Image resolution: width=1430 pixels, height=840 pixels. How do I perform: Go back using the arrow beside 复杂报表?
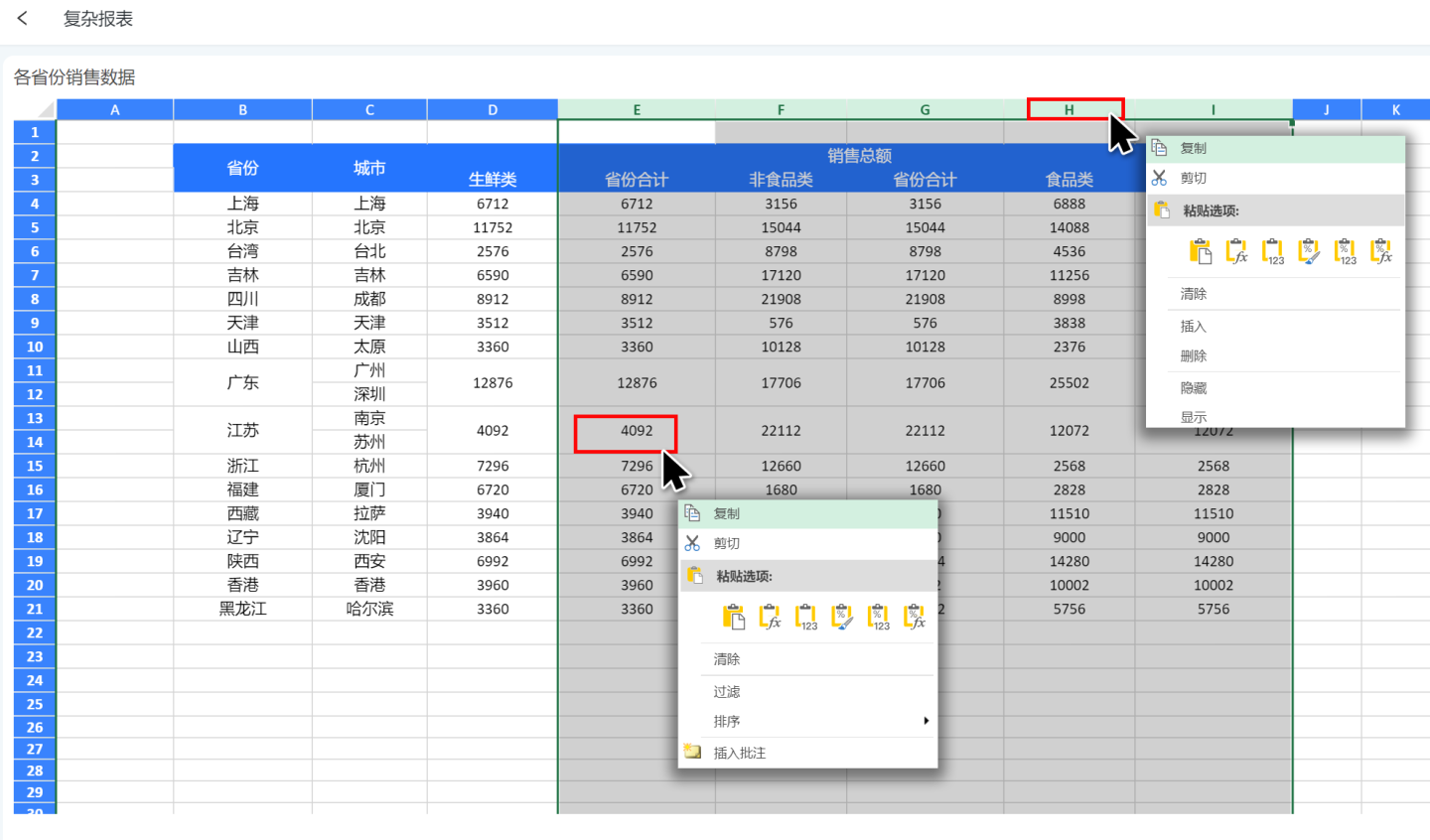click(23, 19)
